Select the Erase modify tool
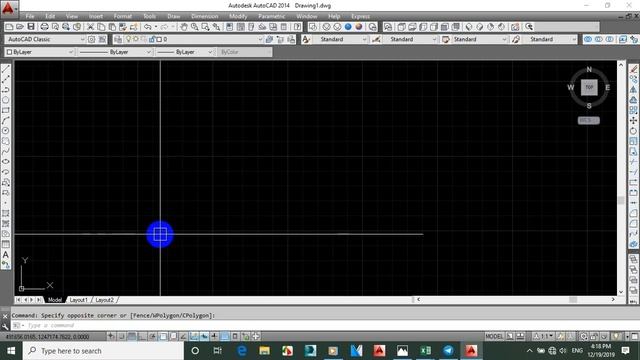 coord(633,69)
